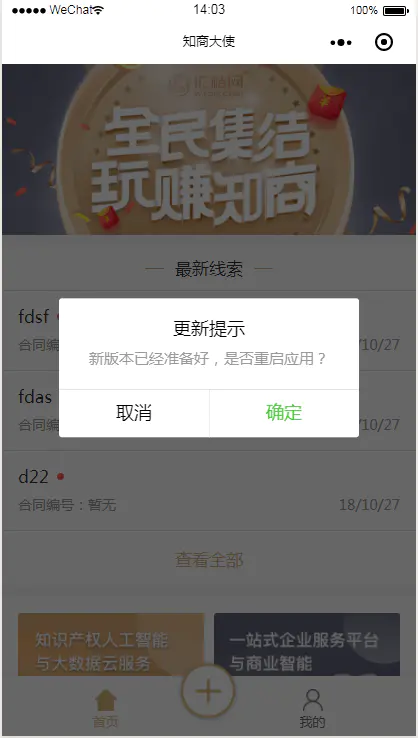Tap the 全民集结 promotional banner
The width and height of the screenshot is (418, 738).
point(209,149)
